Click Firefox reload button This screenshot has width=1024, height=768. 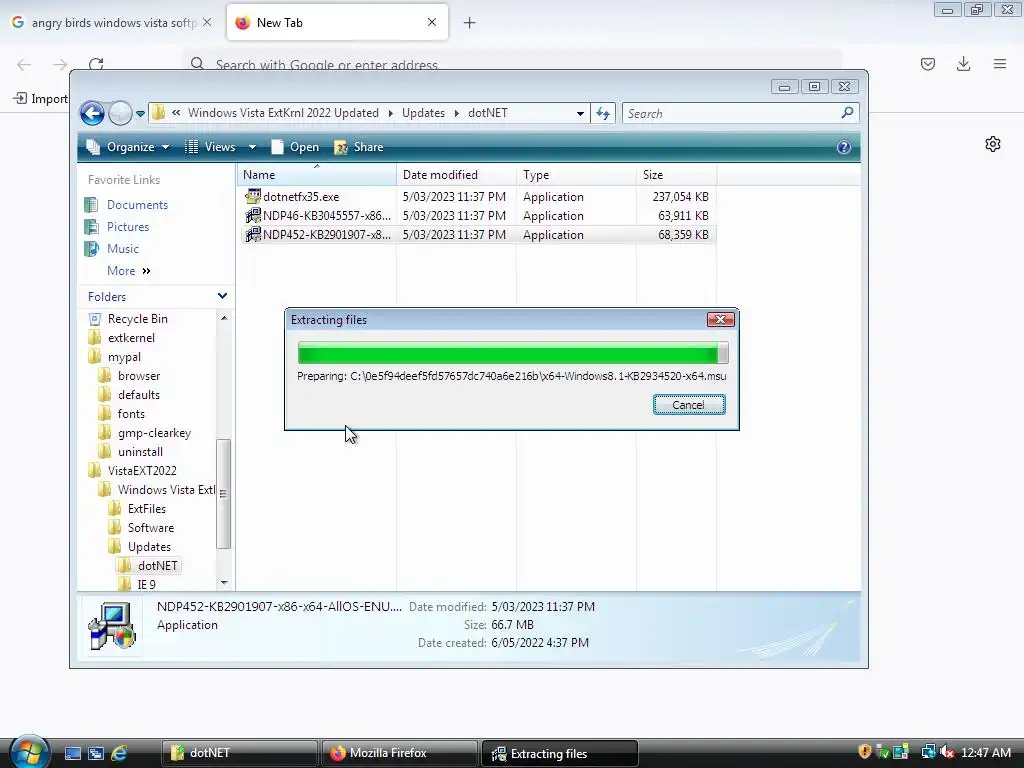click(96, 64)
